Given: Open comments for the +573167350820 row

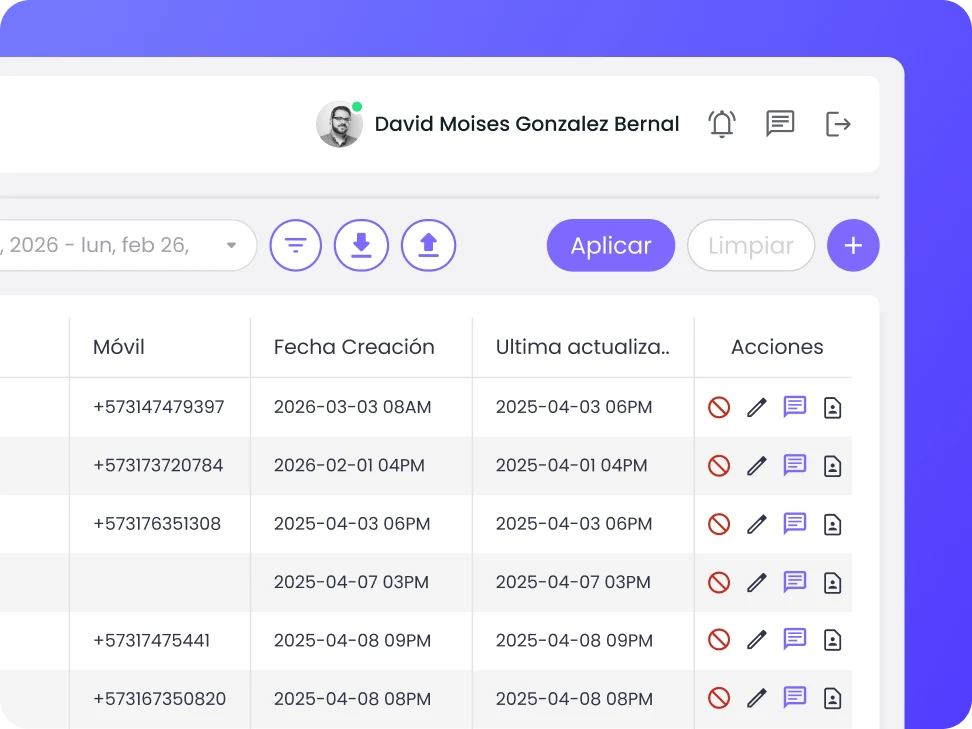Looking at the screenshot, I should click(795, 698).
